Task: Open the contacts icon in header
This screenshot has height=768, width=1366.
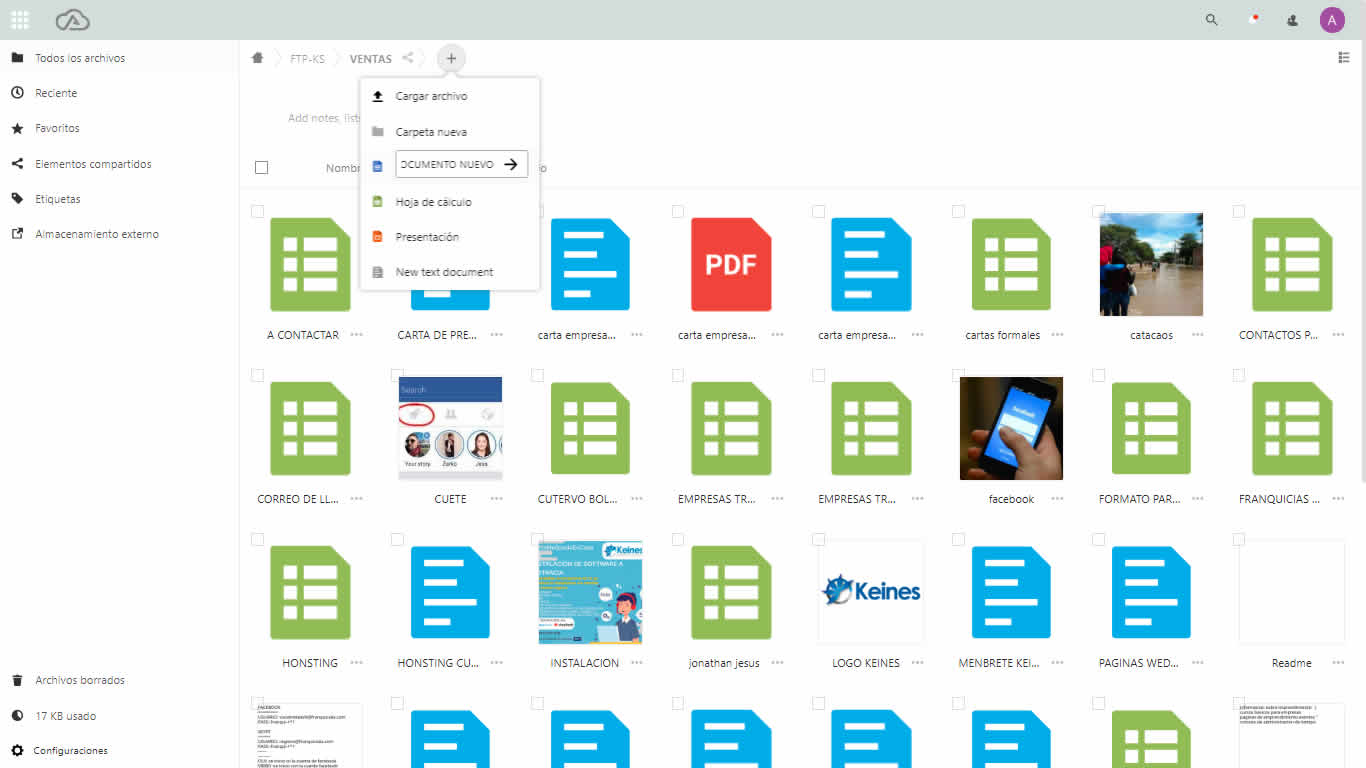Action: [1293, 19]
